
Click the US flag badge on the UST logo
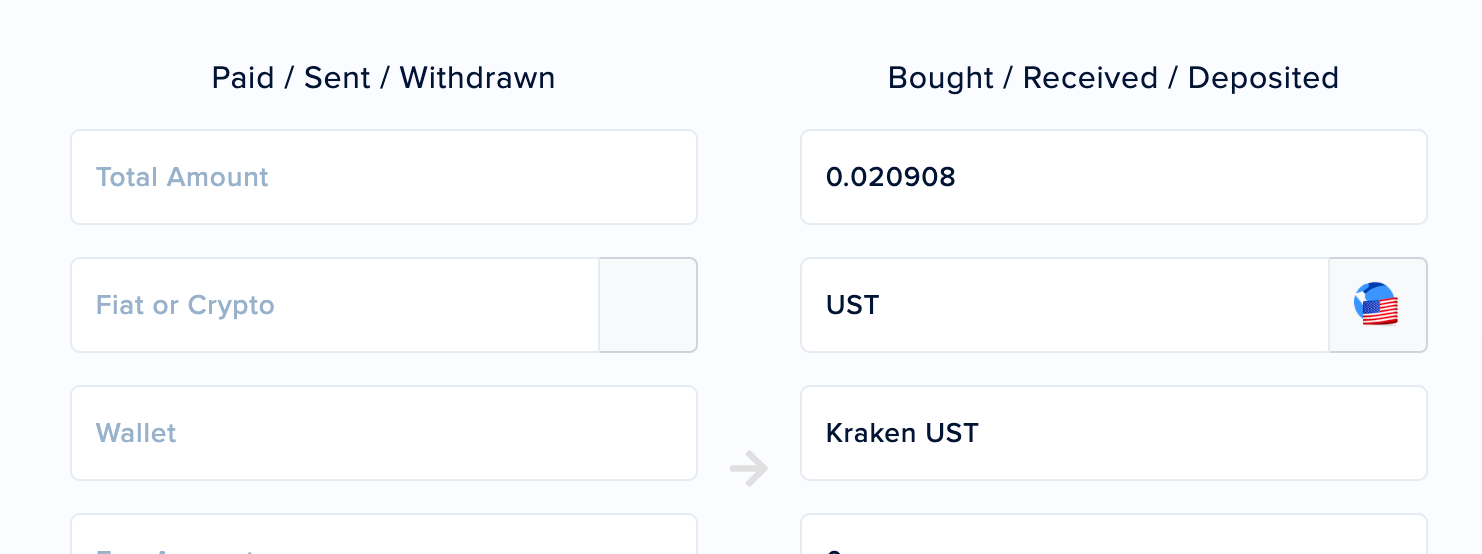(x=1381, y=312)
